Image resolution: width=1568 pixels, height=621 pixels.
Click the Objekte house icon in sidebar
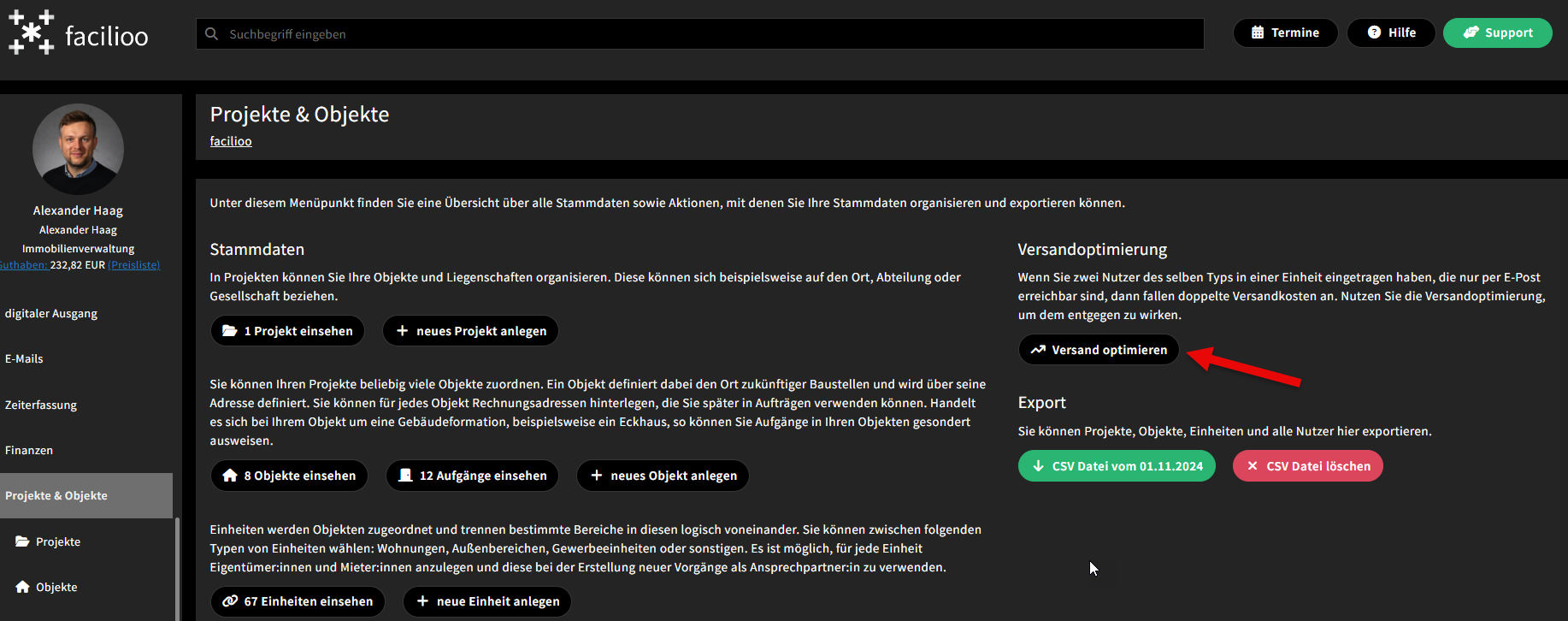pos(22,587)
